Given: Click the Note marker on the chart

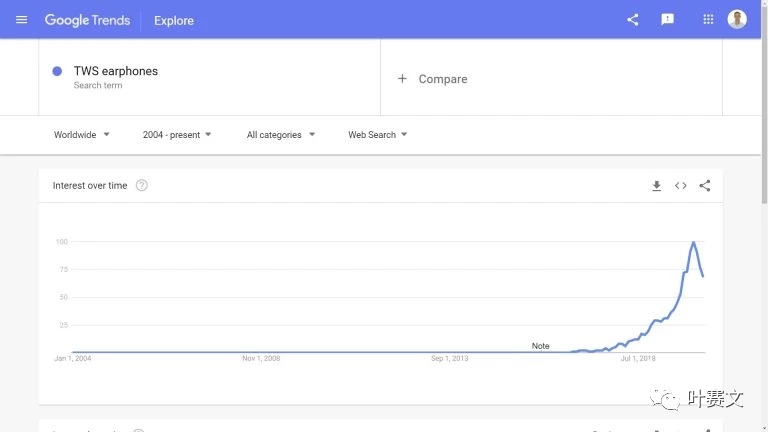Looking at the screenshot, I should pyautogui.click(x=540, y=346).
